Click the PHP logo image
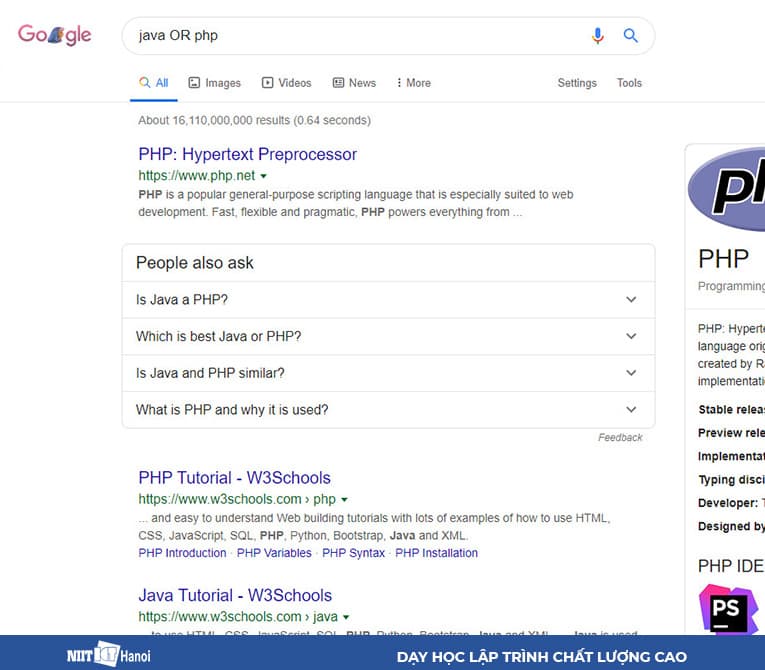 pos(728,187)
